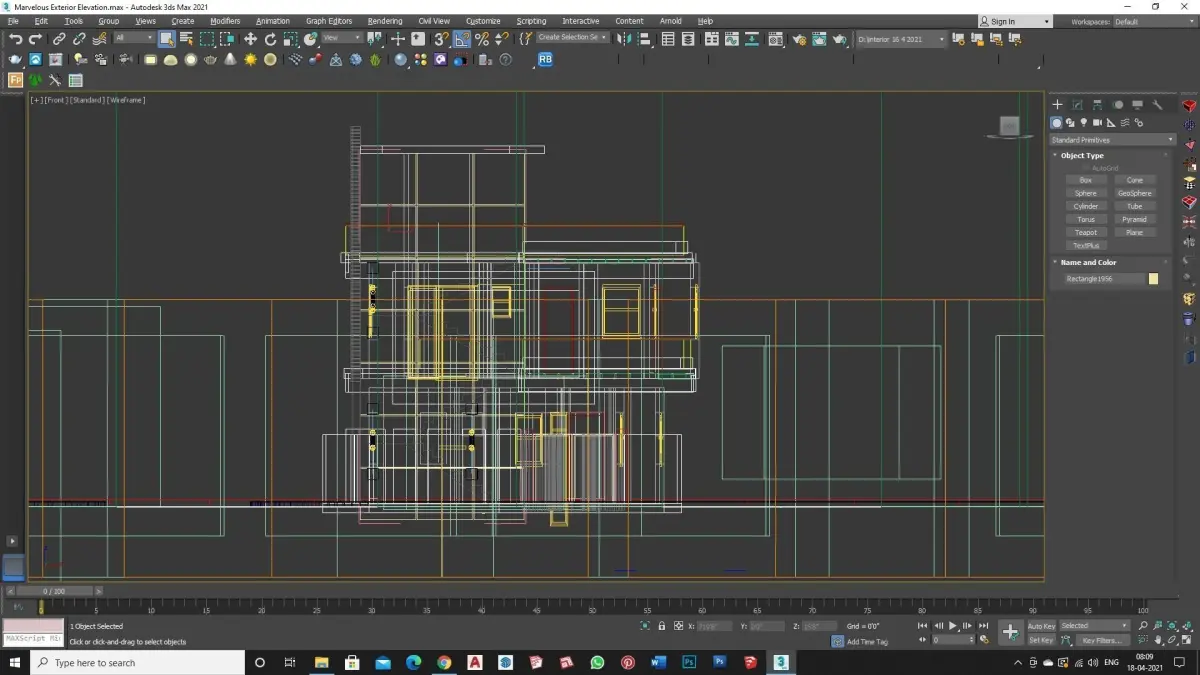
Task: Select the Select and Link chain icon
Action: pos(59,39)
